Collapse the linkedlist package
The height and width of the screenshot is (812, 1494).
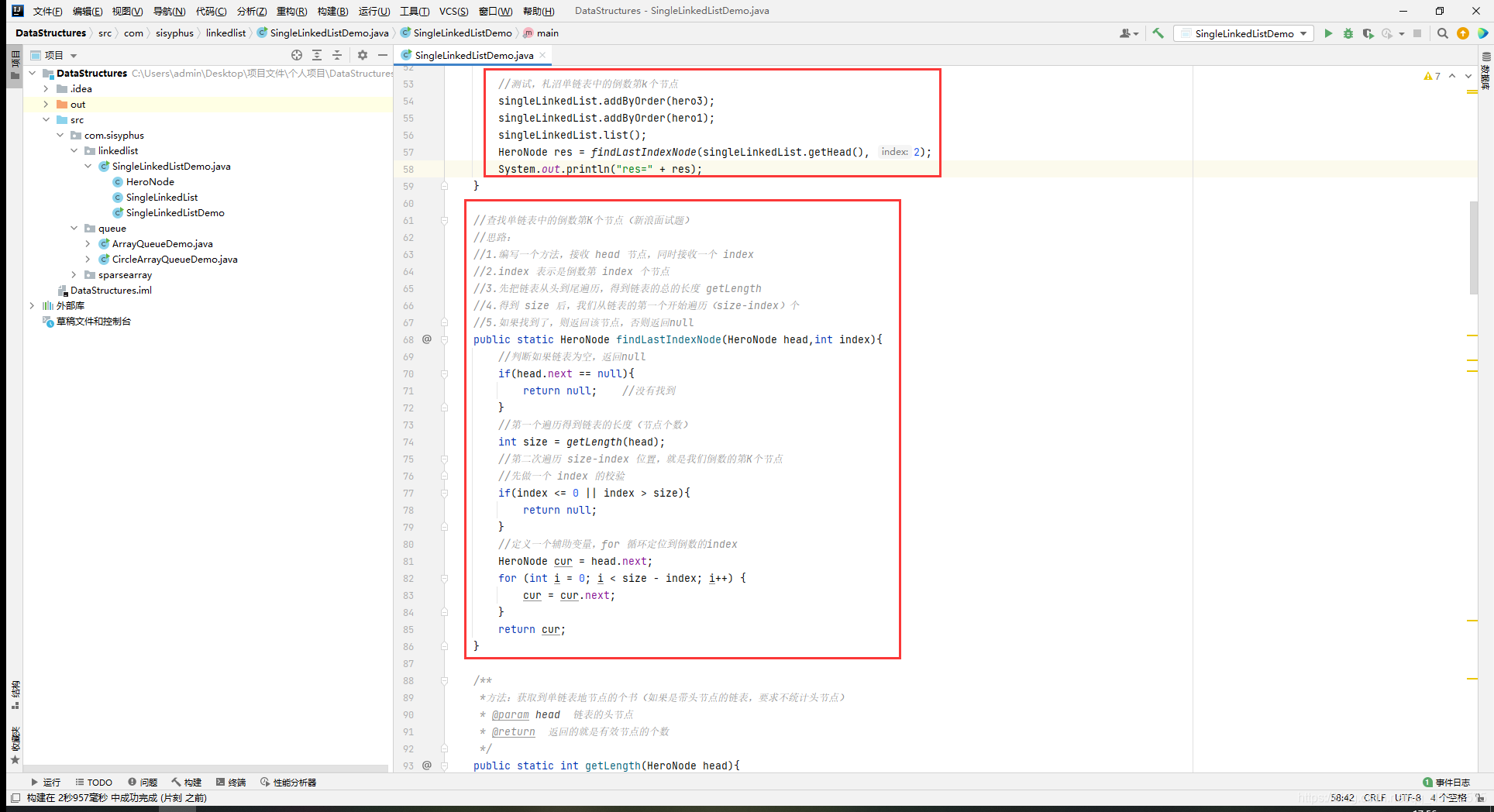click(x=74, y=151)
